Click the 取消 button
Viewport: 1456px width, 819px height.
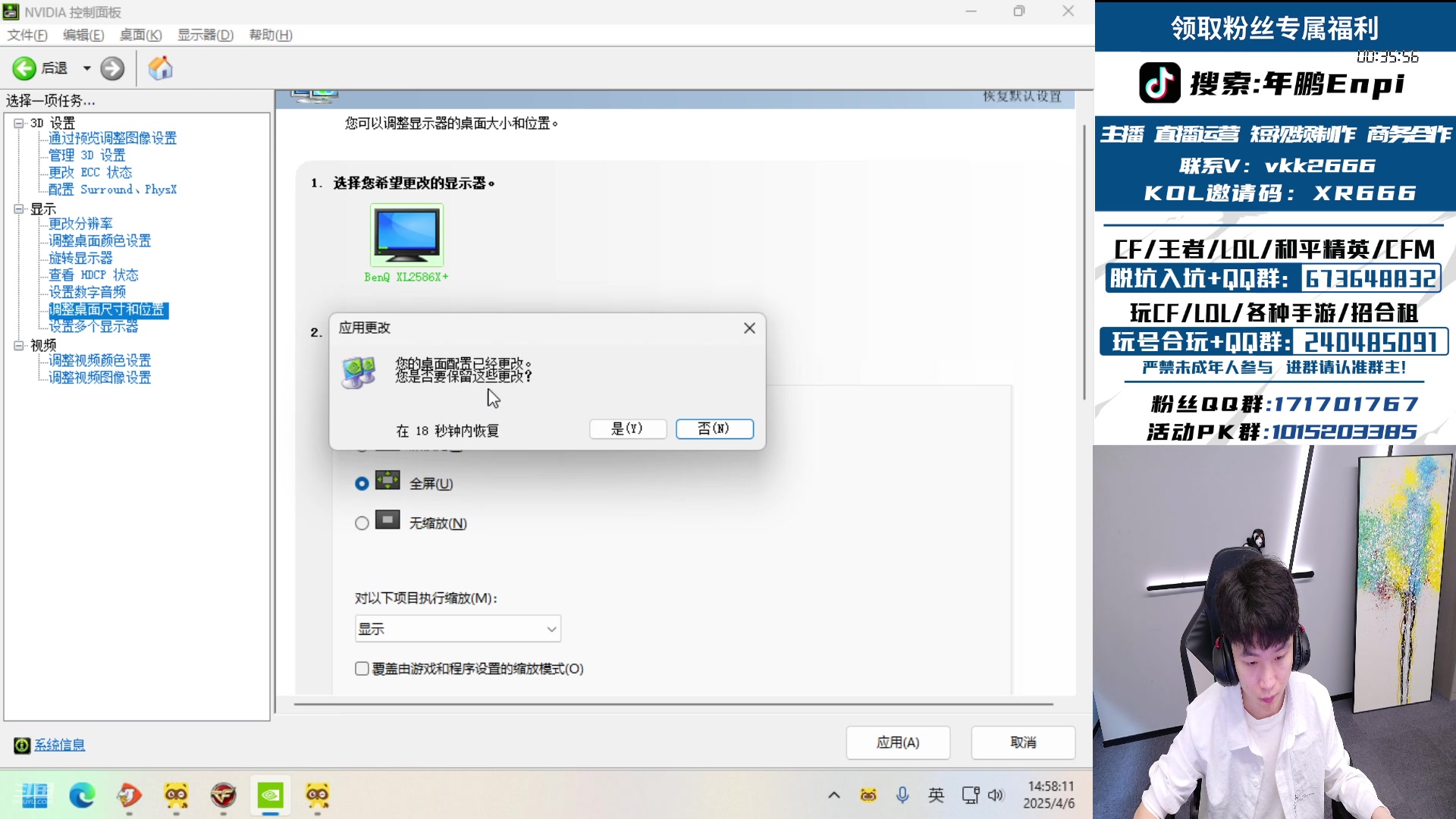coord(1023,743)
